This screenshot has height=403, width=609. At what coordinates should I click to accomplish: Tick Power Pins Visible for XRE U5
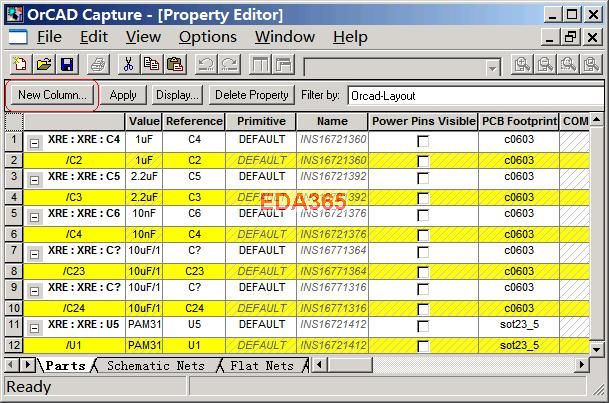coord(423,326)
